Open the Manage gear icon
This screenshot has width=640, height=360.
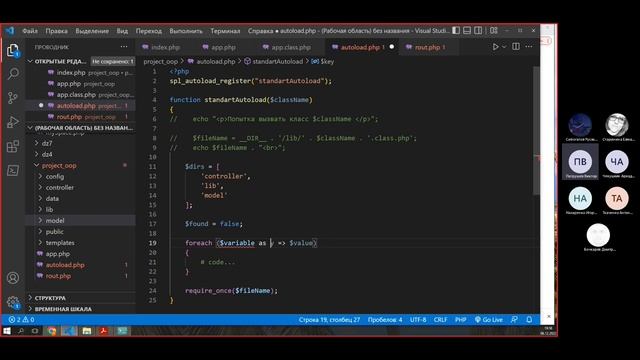[13, 302]
